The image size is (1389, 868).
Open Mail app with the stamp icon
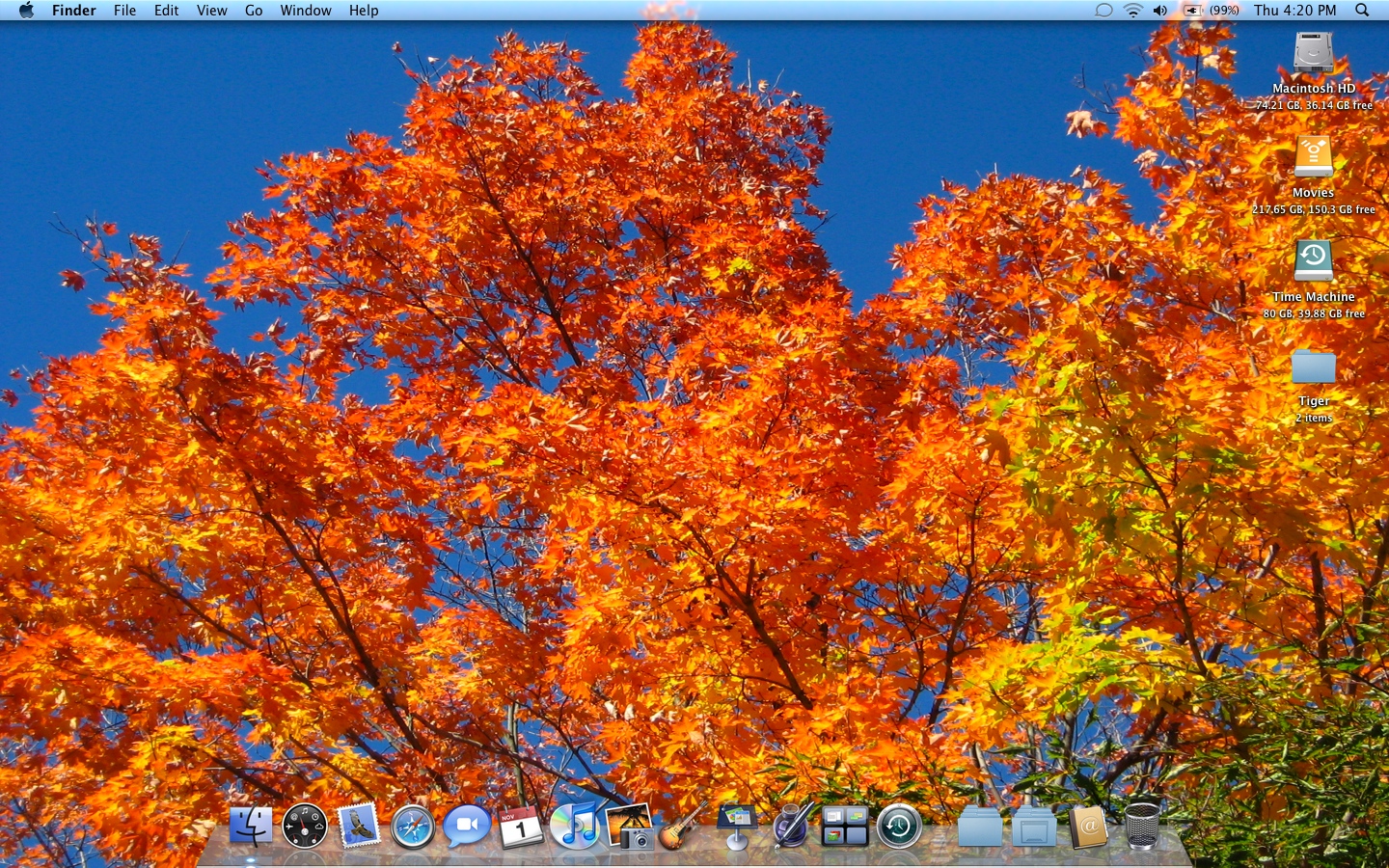click(x=359, y=827)
